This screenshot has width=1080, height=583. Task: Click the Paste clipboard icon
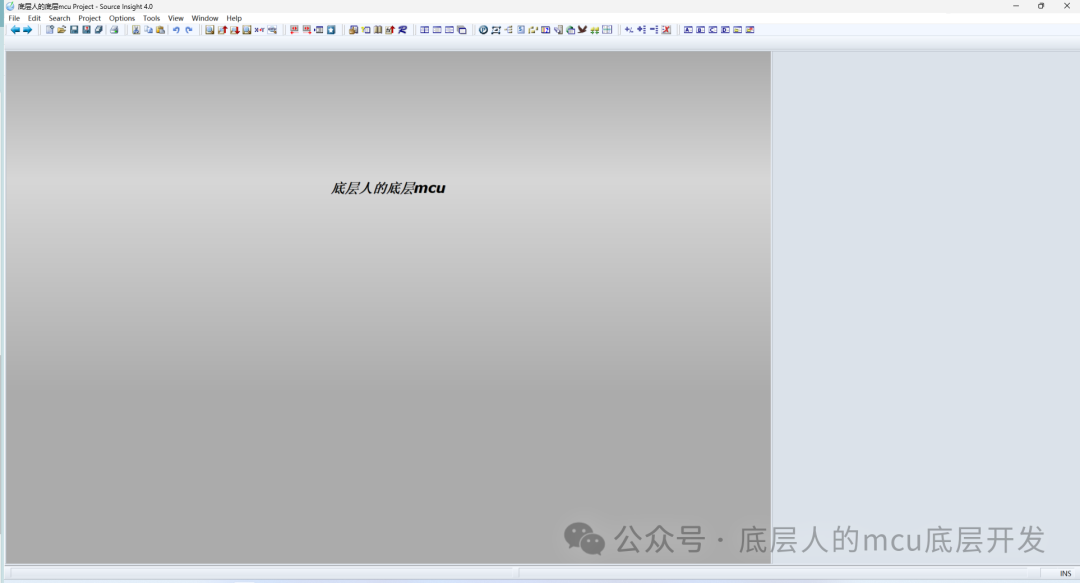tap(160, 30)
